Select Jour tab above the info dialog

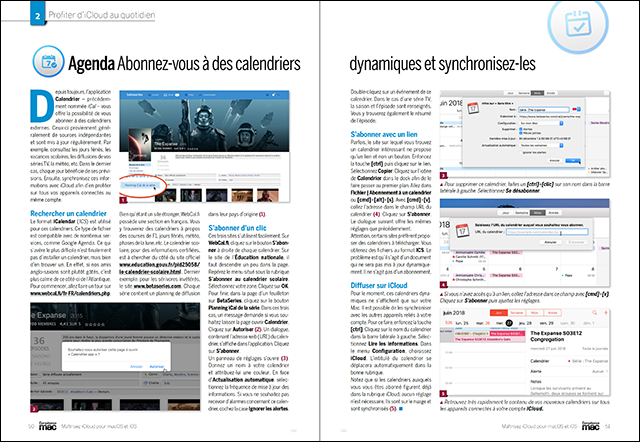pos(510,93)
